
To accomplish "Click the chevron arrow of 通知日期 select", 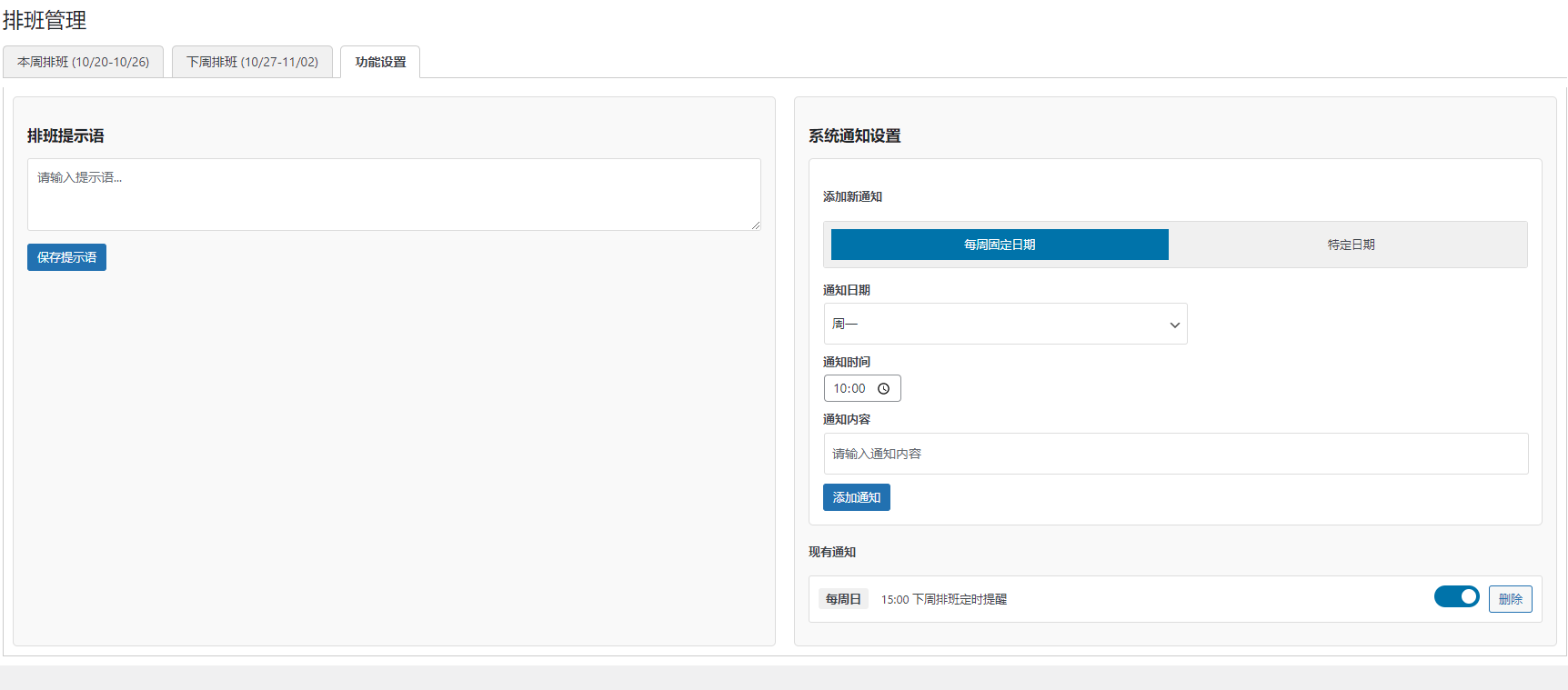I will click(x=1174, y=325).
